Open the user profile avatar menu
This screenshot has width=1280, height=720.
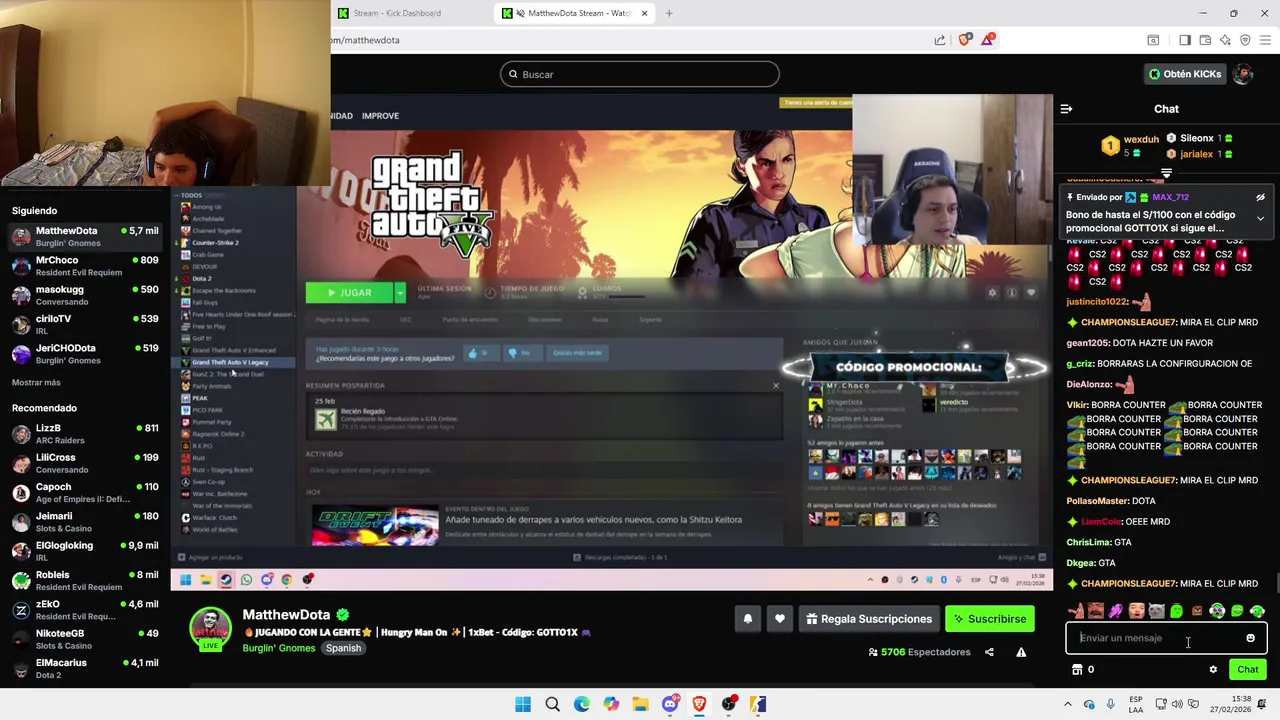click(1243, 74)
